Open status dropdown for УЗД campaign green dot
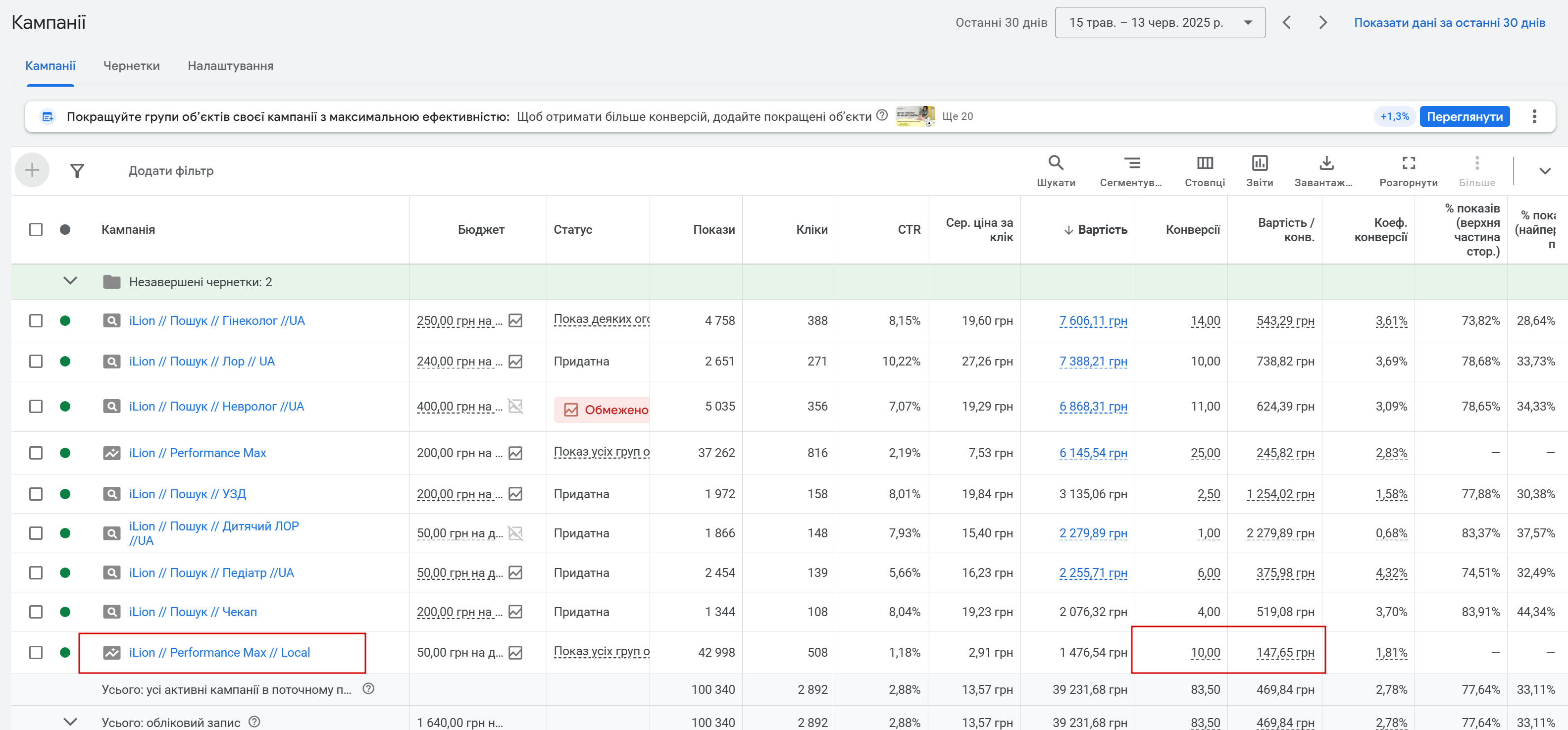The width and height of the screenshot is (1568, 730). (x=65, y=494)
